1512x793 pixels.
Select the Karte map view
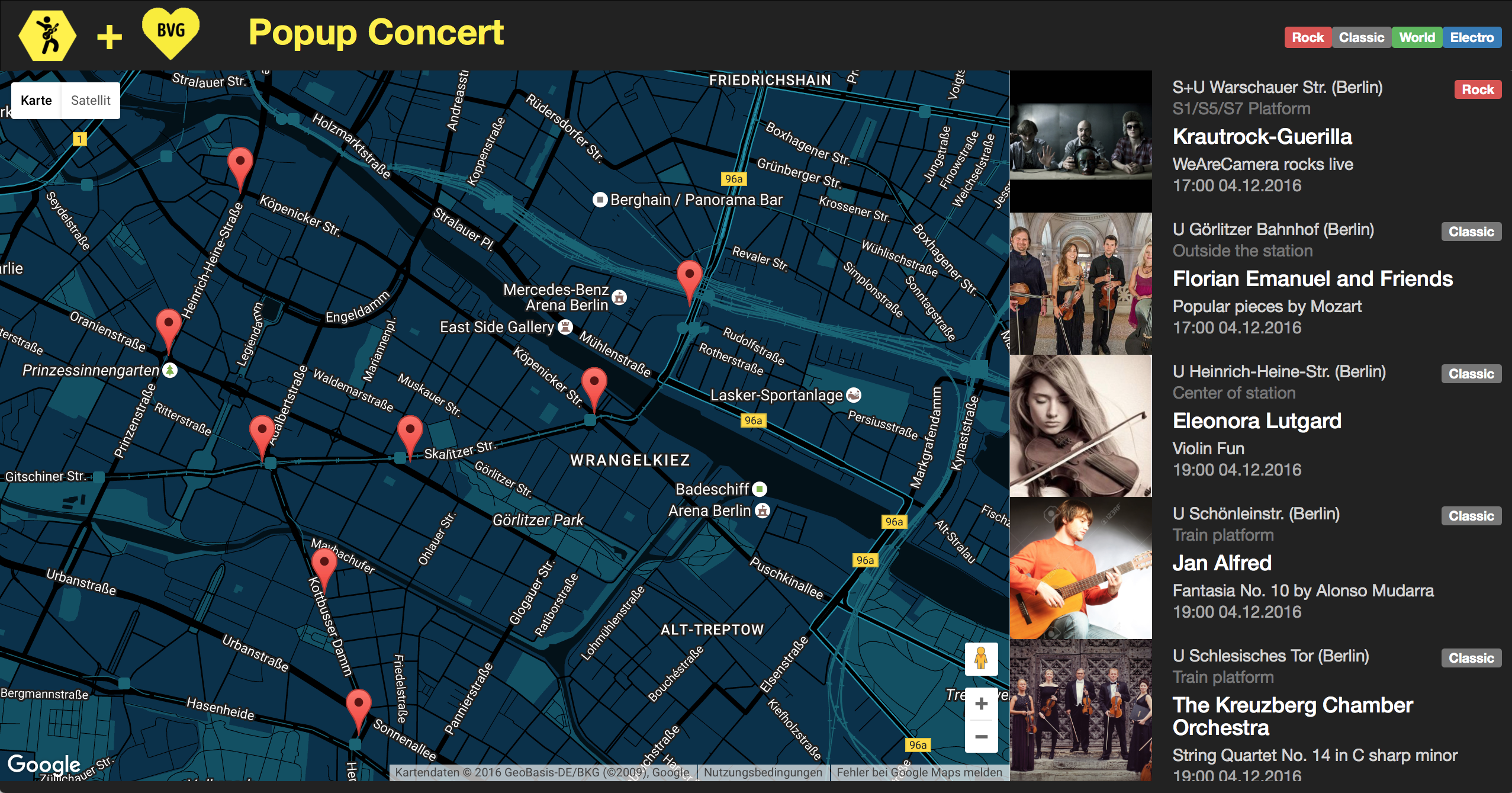[x=36, y=100]
